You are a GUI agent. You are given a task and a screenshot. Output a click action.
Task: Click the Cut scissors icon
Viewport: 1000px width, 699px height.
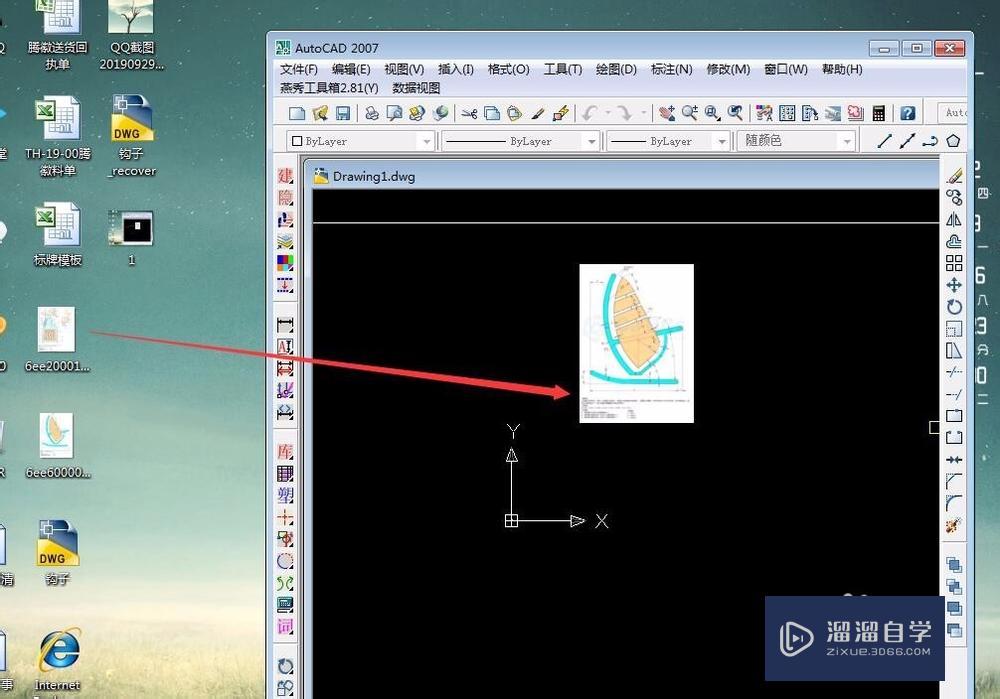[x=469, y=114]
